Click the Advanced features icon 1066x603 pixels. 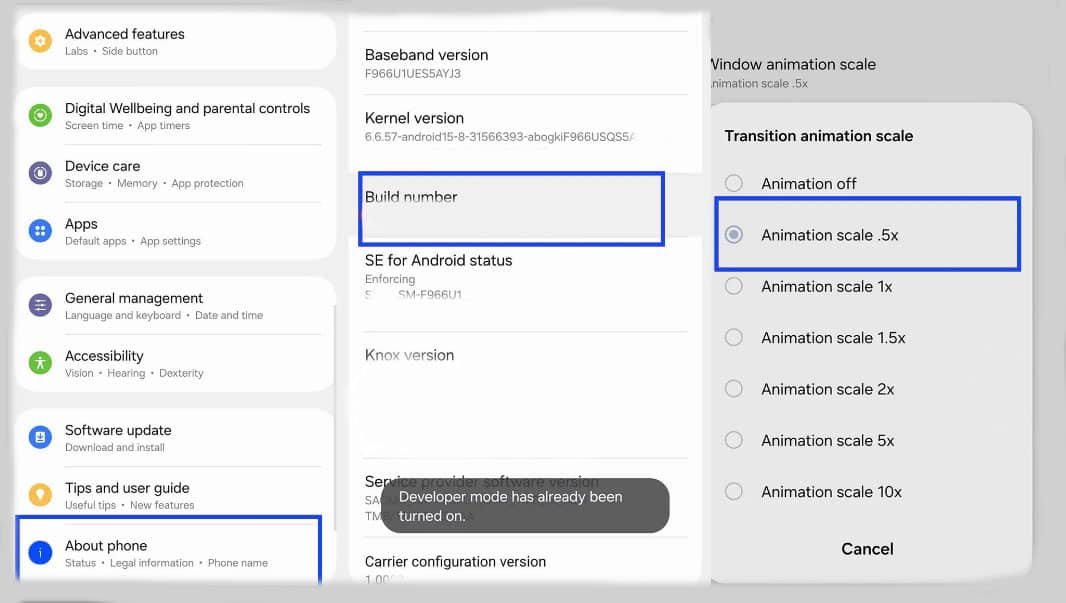[x=40, y=41]
